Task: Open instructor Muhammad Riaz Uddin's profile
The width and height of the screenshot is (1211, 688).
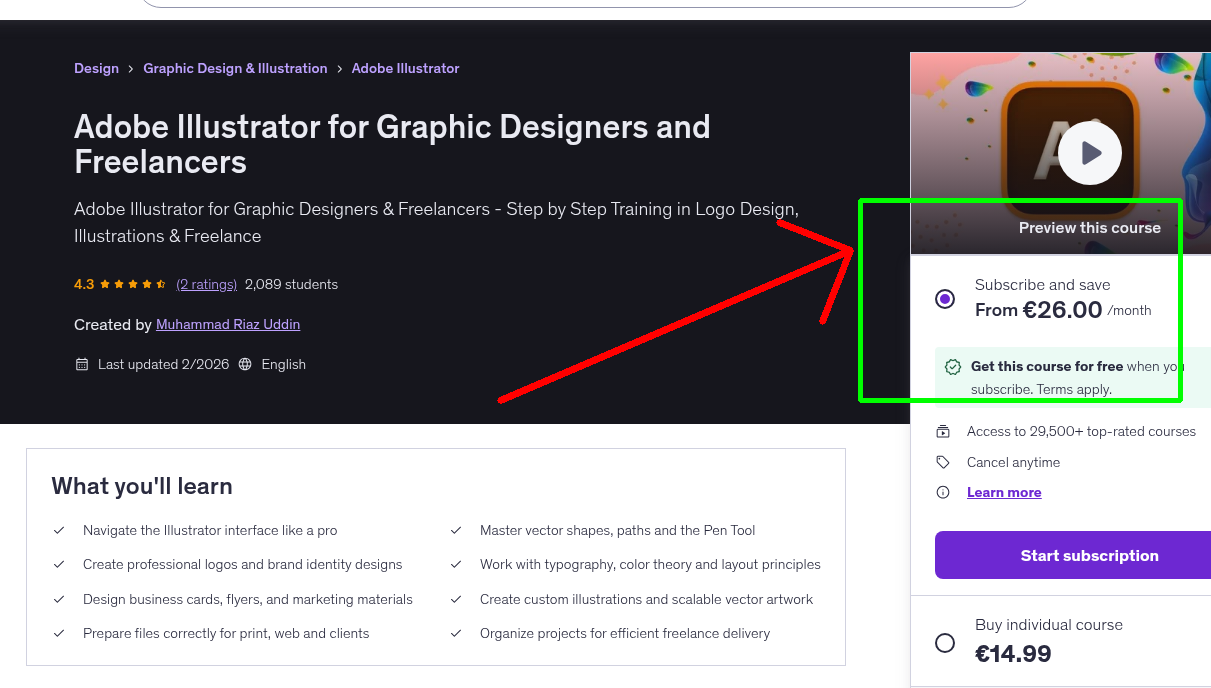Action: [x=228, y=324]
